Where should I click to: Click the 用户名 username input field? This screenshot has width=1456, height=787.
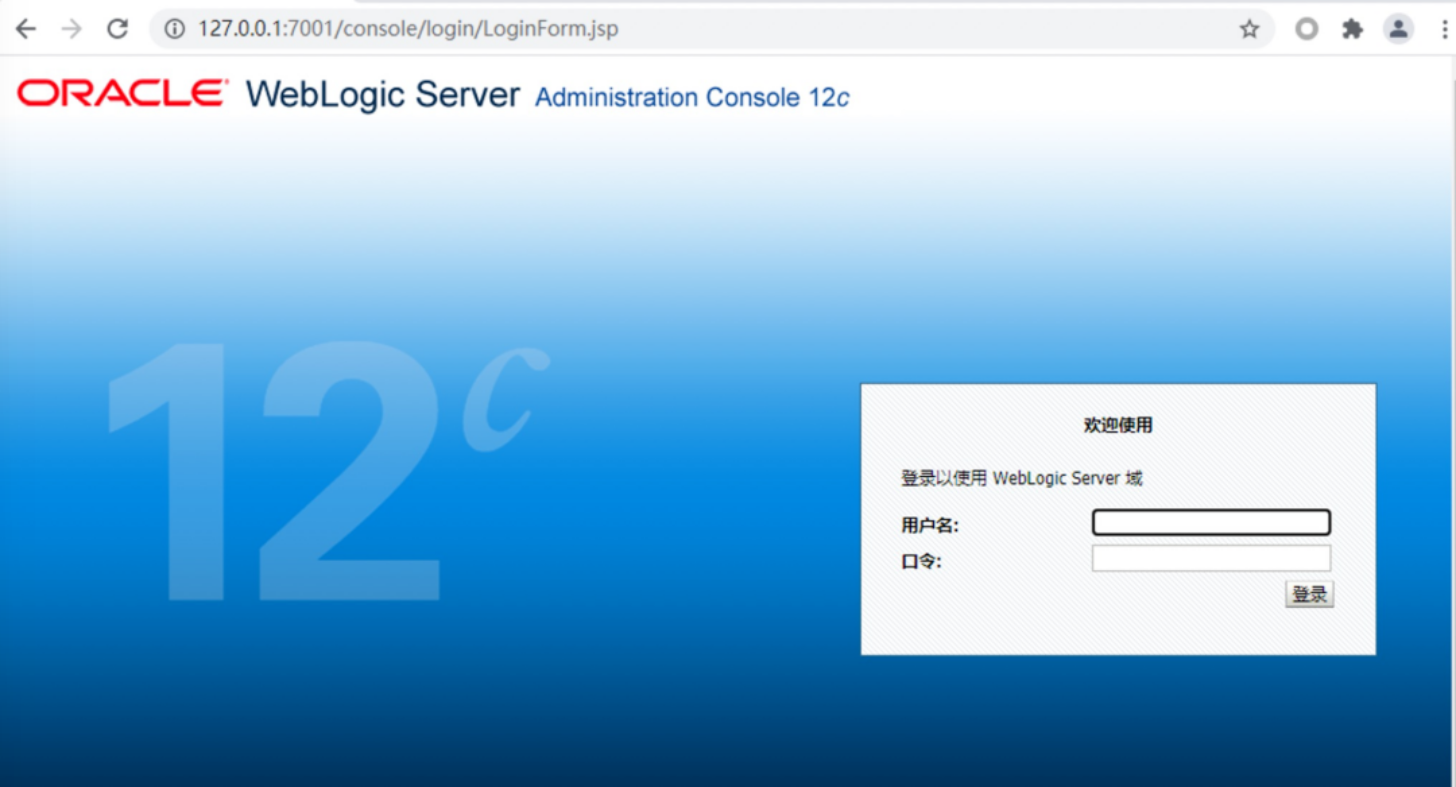click(1210, 522)
